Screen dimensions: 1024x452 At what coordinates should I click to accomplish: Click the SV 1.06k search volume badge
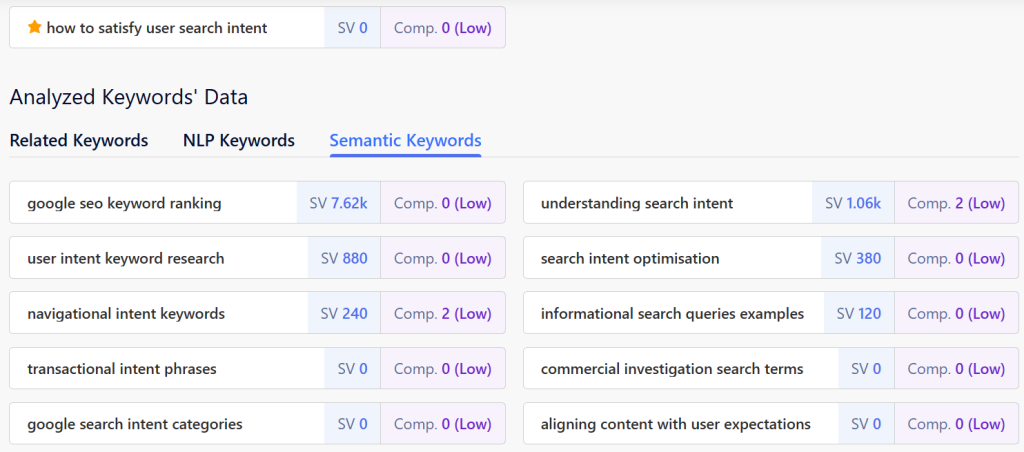pos(852,204)
